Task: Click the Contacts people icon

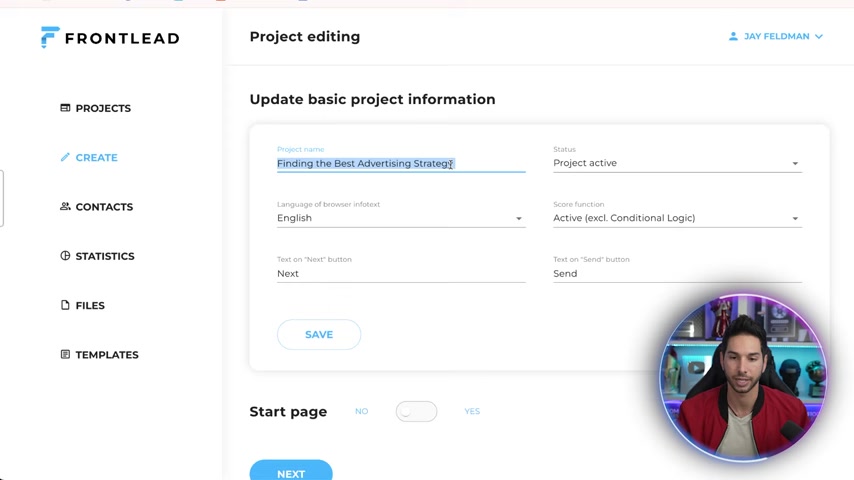Action: pyautogui.click(x=65, y=206)
